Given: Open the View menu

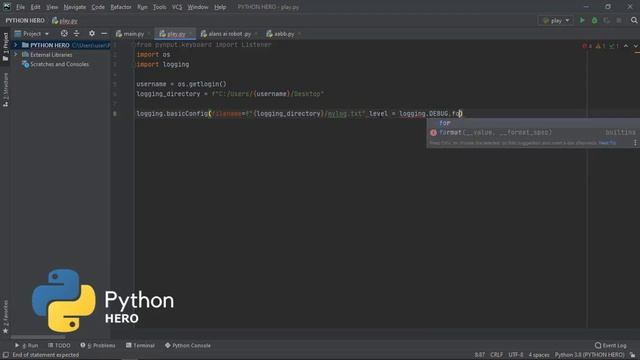Looking at the screenshot, I should (52, 7).
